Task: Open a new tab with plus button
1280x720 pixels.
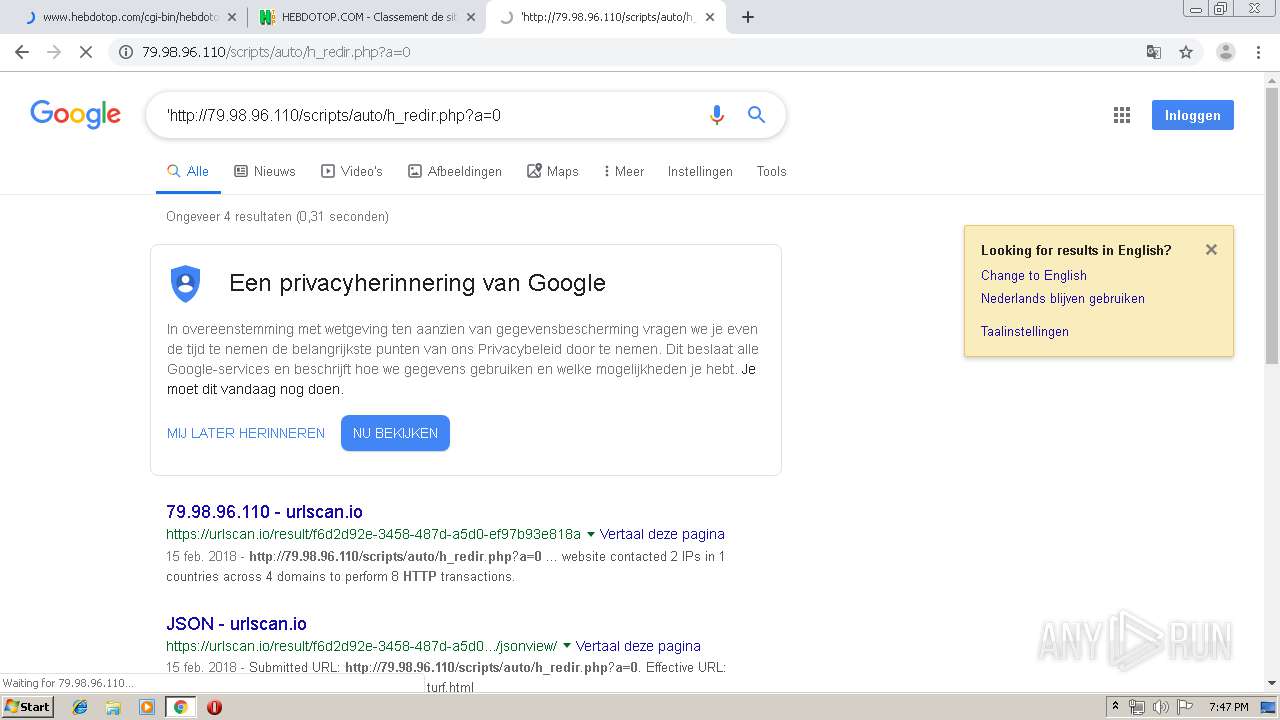Action: pos(748,17)
